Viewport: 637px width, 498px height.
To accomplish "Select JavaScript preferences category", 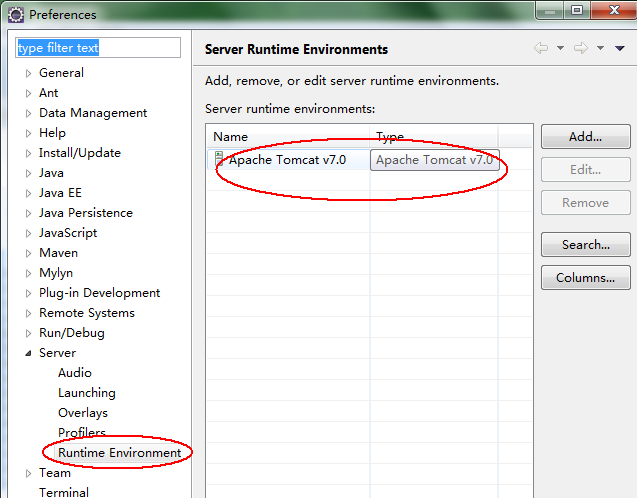I will click(68, 233).
